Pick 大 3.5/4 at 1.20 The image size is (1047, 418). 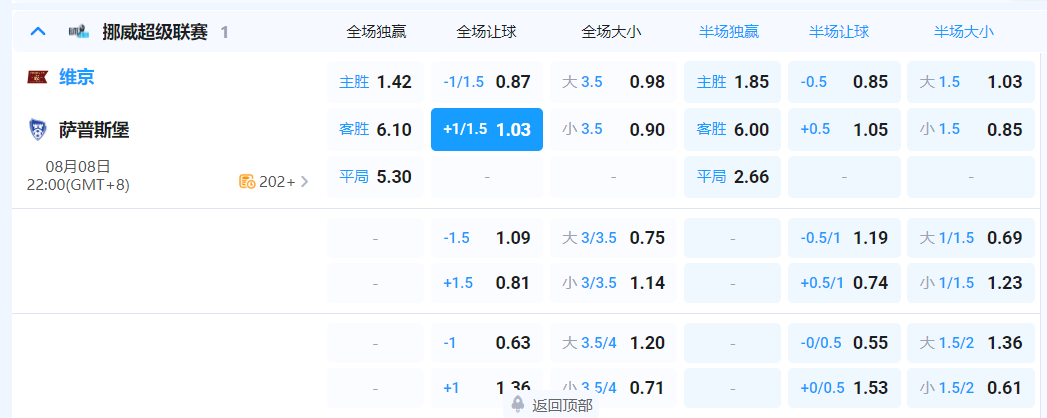pyautogui.click(x=614, y=343)
